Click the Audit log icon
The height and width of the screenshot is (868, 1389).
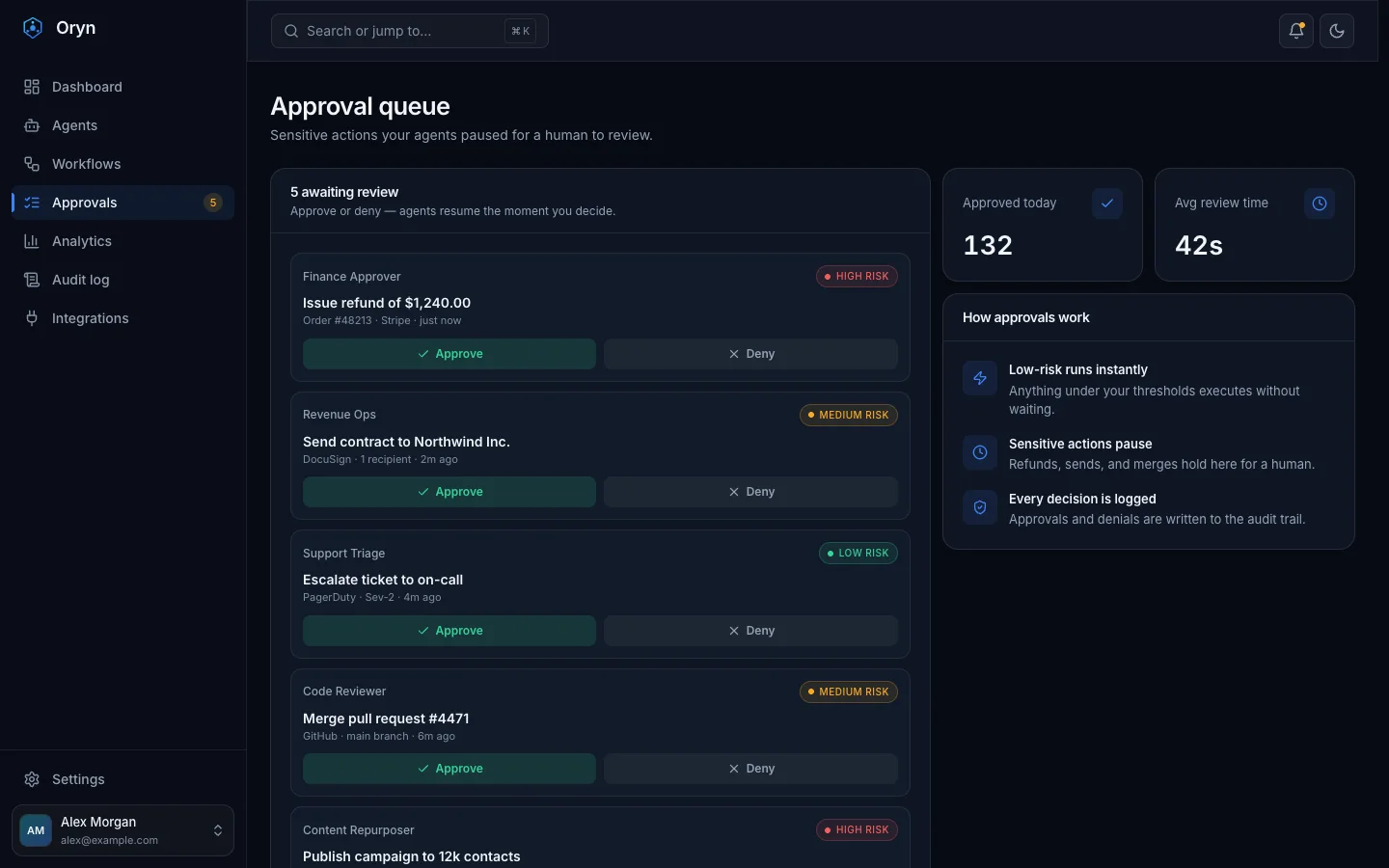click(32, 280)
